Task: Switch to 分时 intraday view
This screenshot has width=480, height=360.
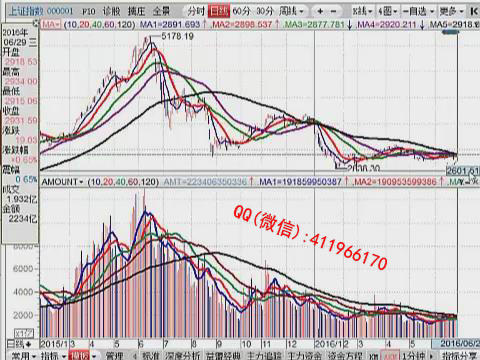Action: (196, 11)
